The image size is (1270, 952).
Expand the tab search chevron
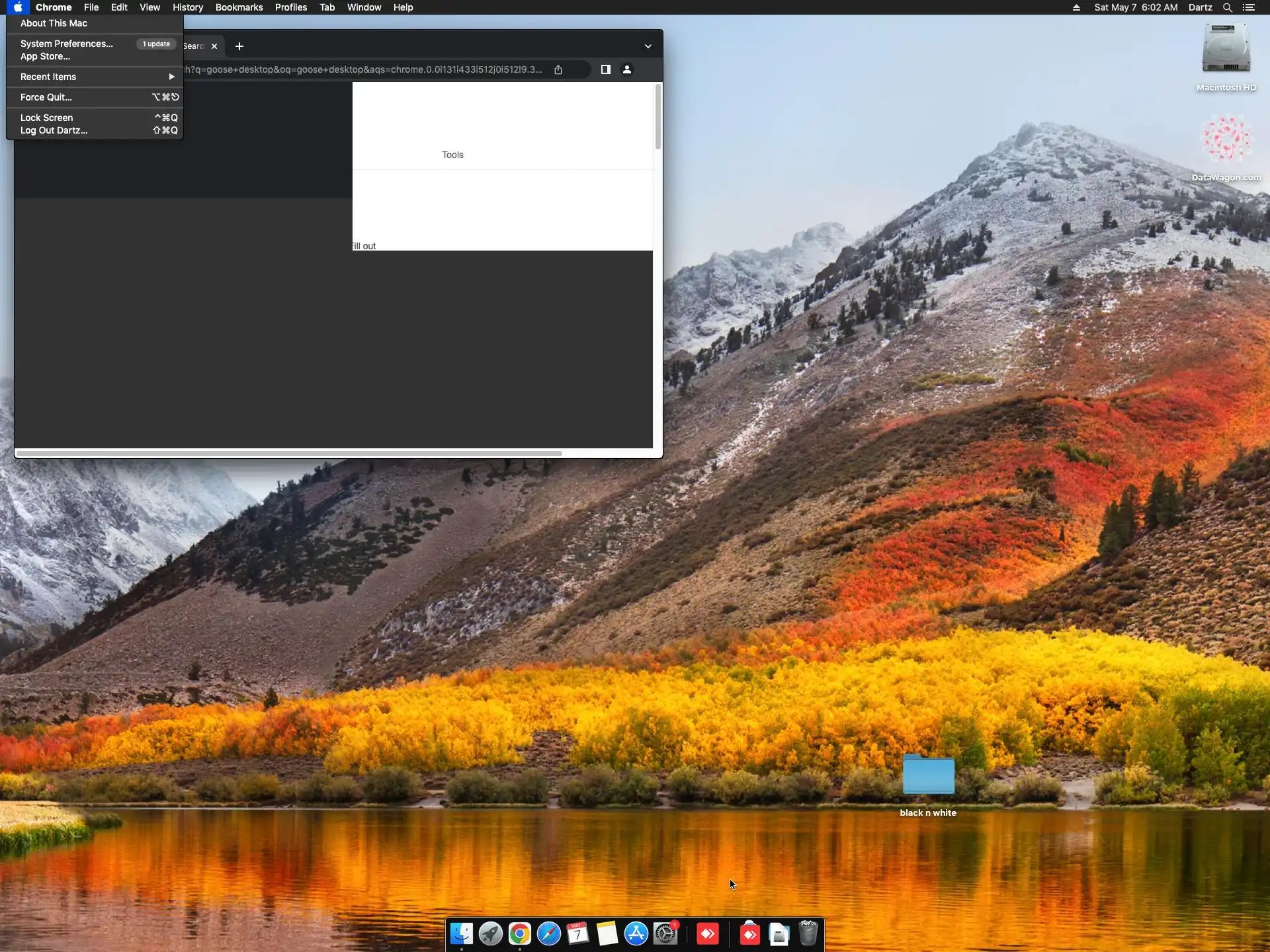coord(648,46)
